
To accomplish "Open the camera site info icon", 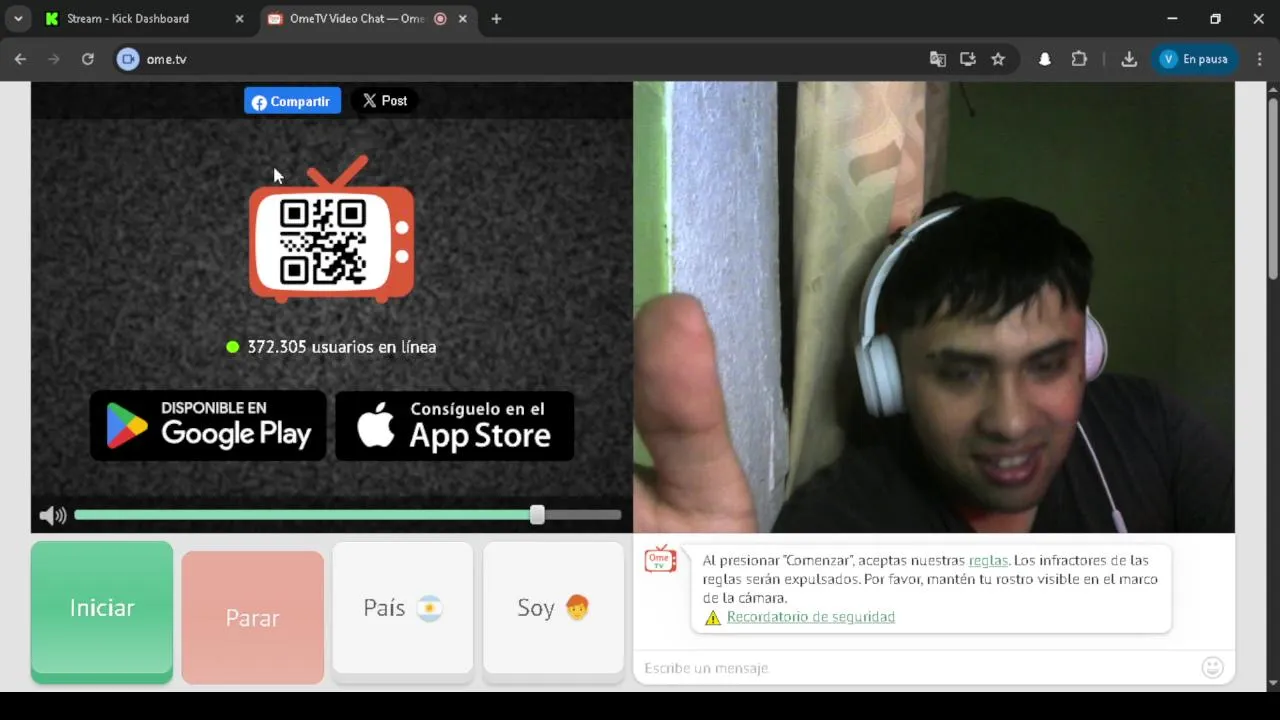I will tap(127, 59).
